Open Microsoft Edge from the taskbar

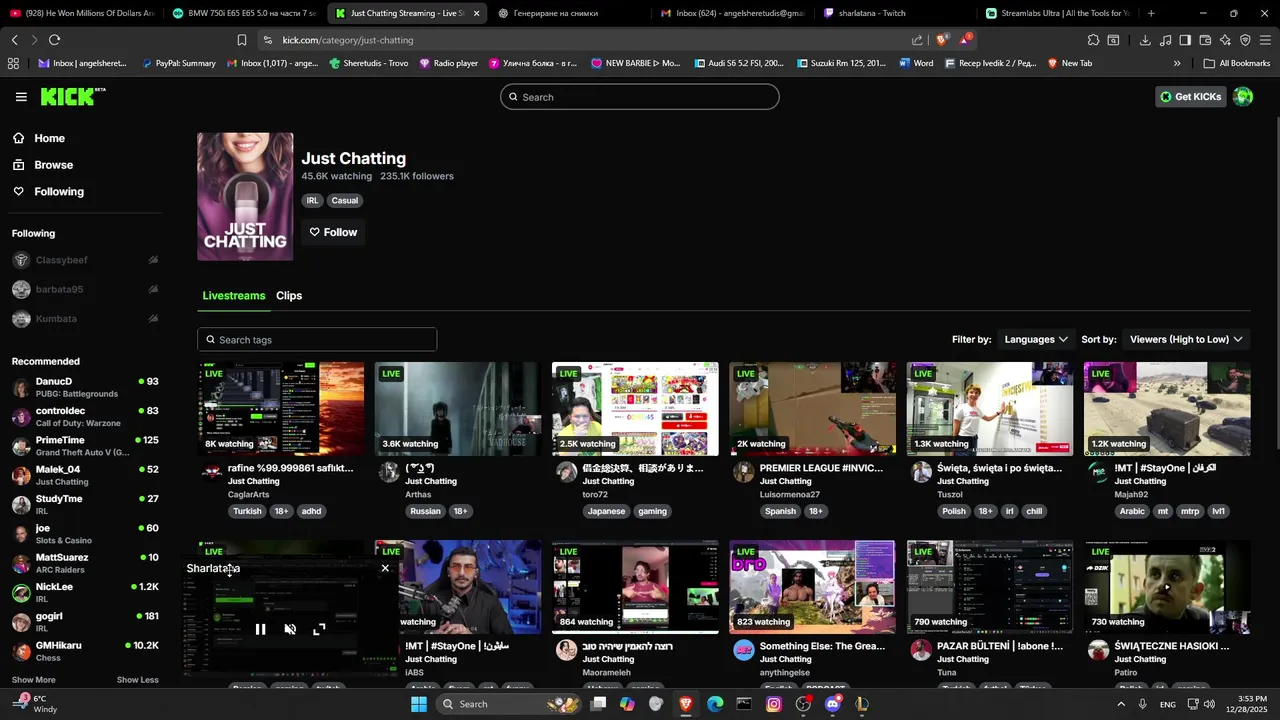click(x=715, y=704)
